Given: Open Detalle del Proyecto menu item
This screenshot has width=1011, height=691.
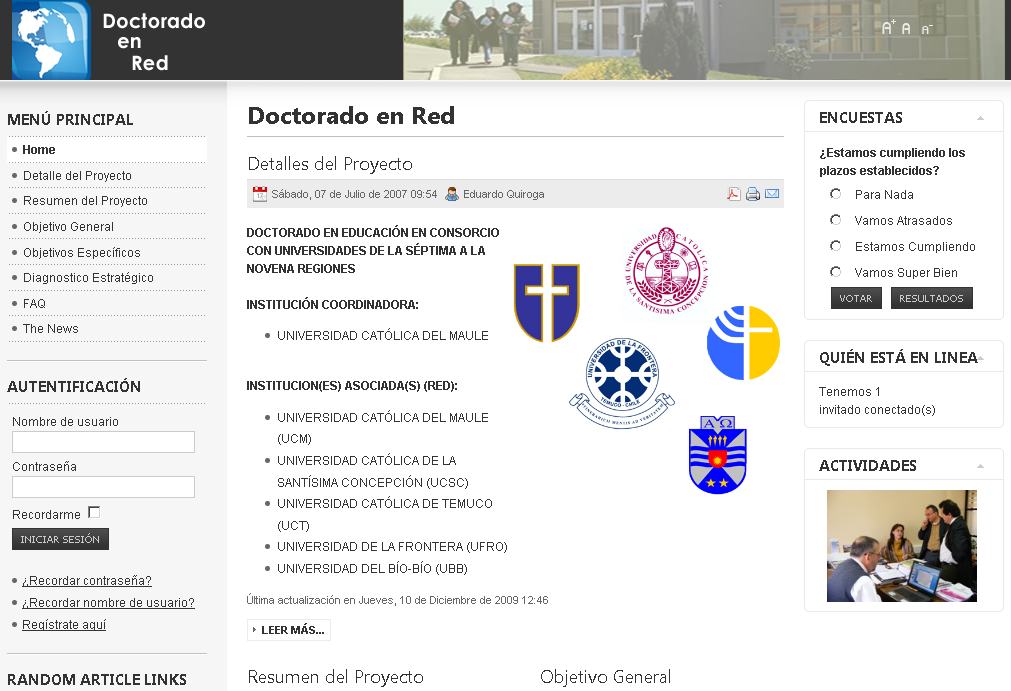Looking at the screenshot, I should 107,175.
